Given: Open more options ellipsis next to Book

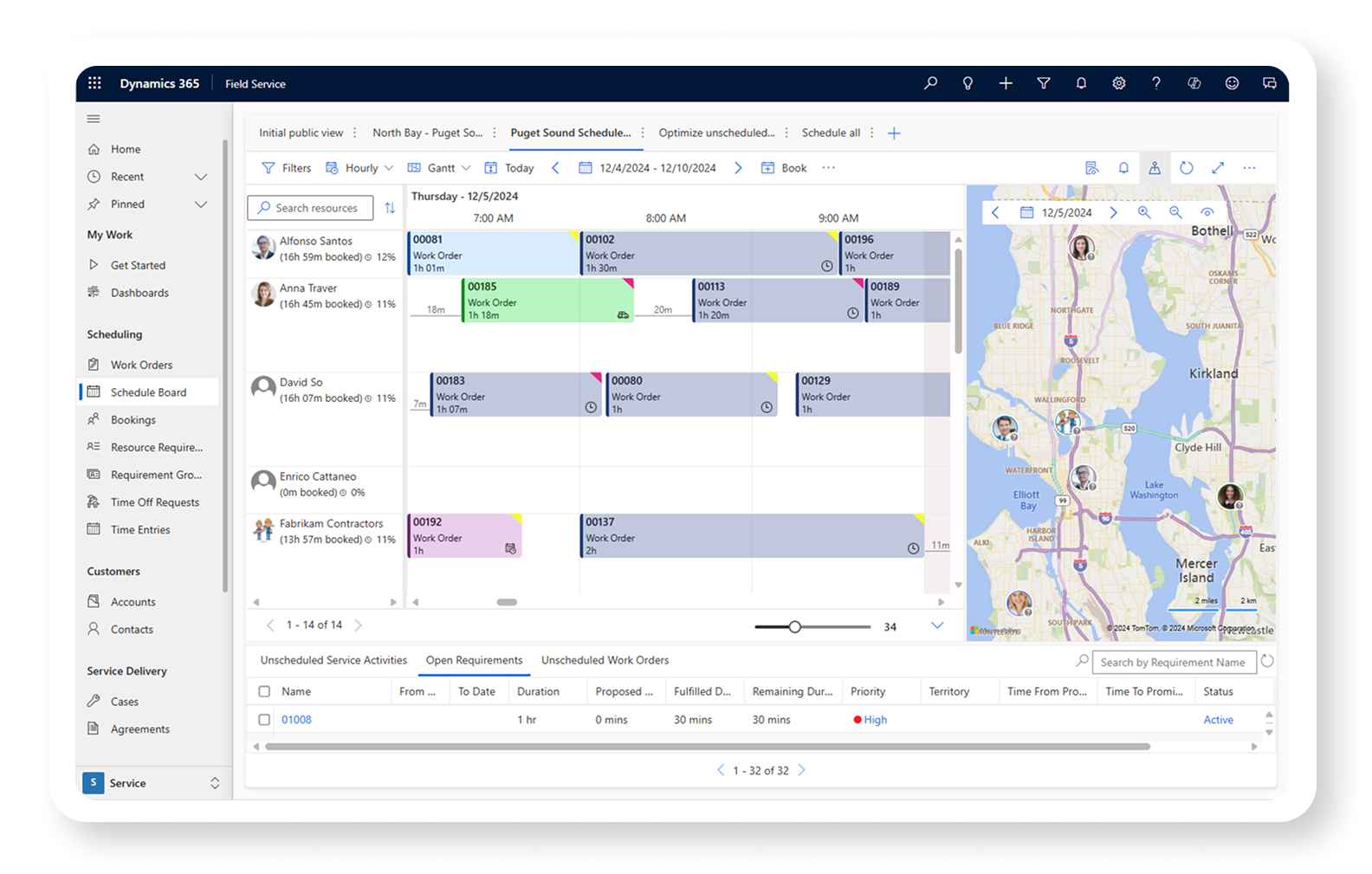Looking at the screenshot, I should (828, 168).
